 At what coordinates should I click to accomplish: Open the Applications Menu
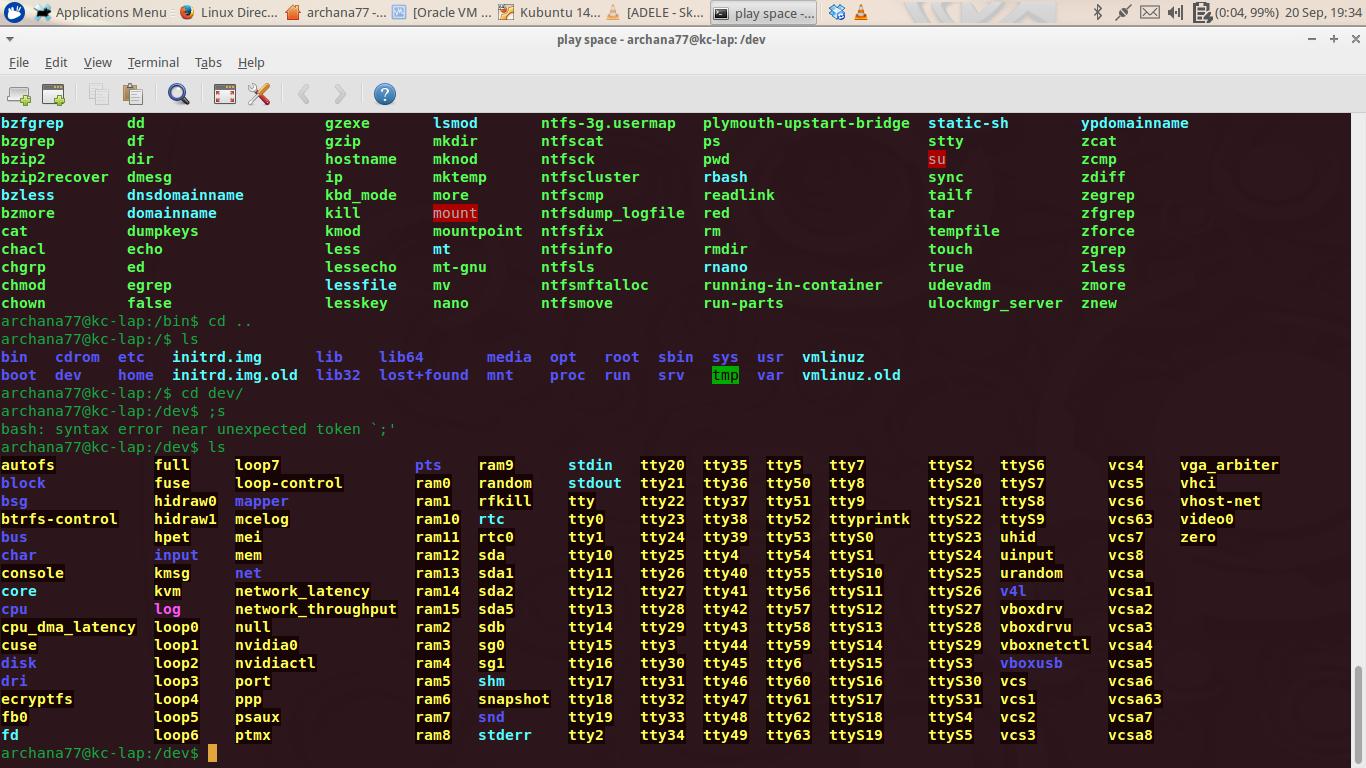[100, 13]
